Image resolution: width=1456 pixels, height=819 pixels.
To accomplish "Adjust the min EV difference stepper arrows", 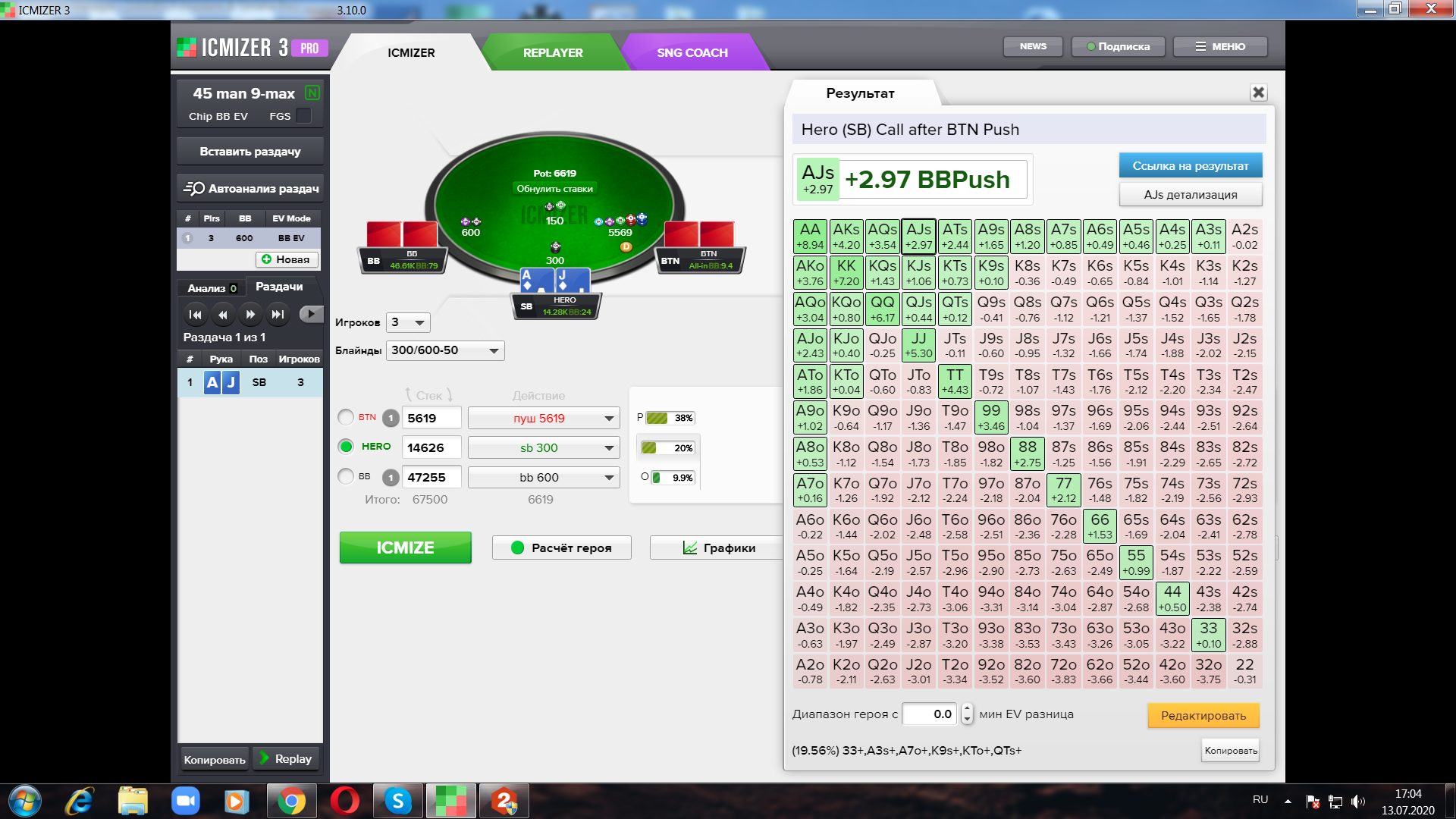I will [967, 714].
